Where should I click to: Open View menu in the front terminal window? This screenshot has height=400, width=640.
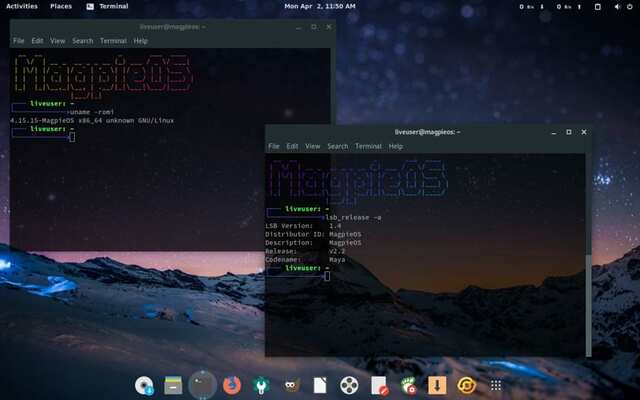point(313,146)
